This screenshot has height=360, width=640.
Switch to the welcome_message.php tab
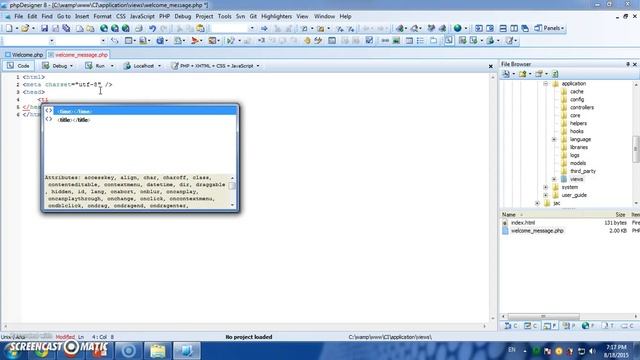pyautogui.click(x=78, y=55)
